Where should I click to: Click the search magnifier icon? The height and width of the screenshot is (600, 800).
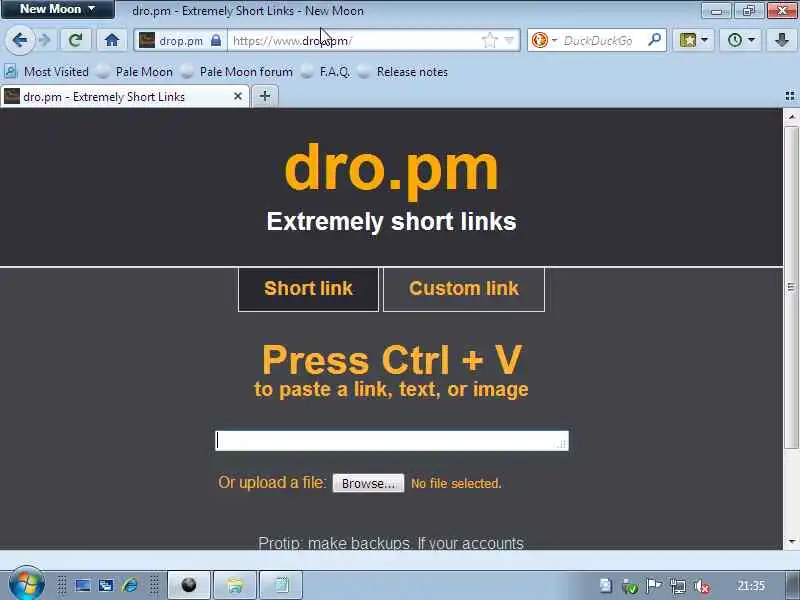(x=654, y=39)
